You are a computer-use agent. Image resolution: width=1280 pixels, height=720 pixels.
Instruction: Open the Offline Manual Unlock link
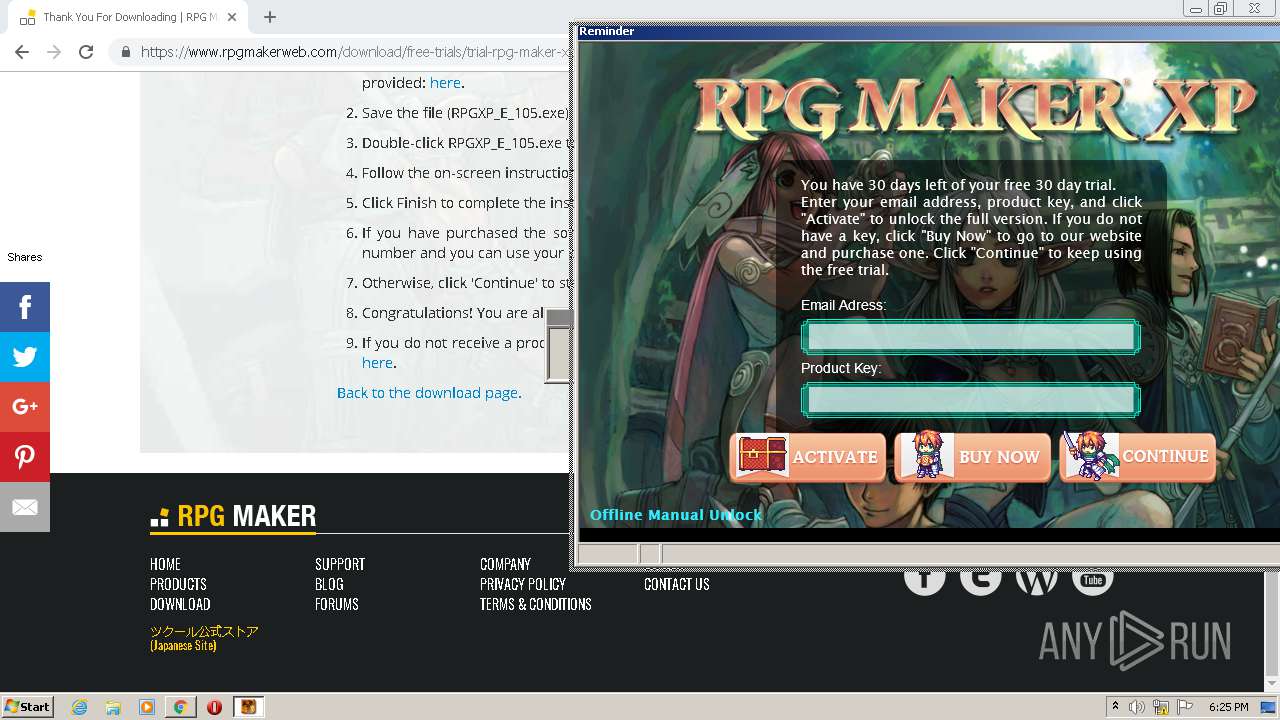[676, 515]
